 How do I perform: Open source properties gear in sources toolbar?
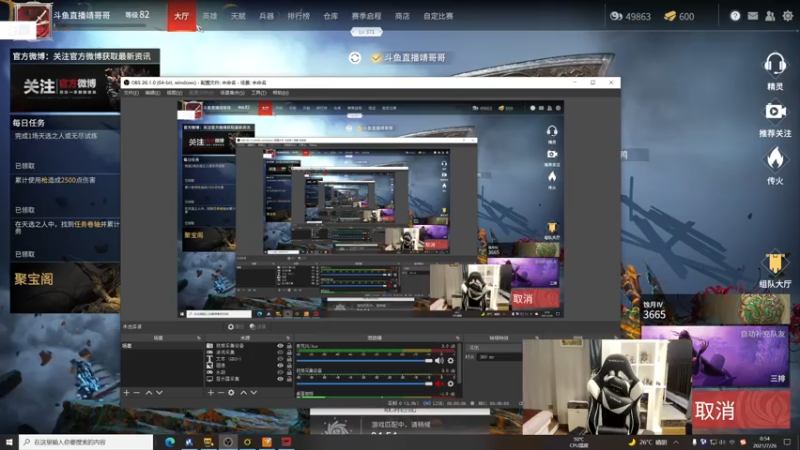tap(231, 392)
